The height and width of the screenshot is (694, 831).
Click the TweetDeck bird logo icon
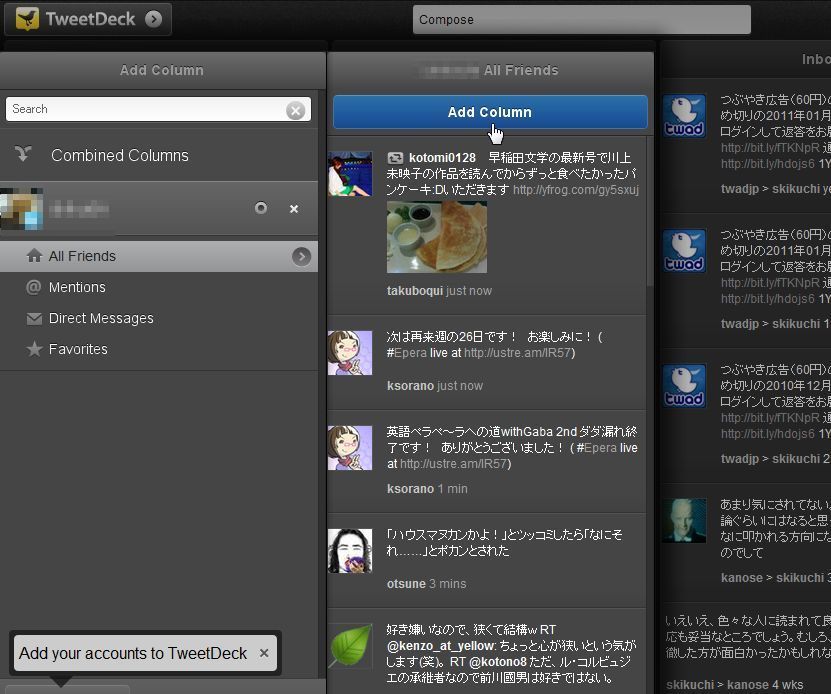pyautogui.click(x=27, y=19)
